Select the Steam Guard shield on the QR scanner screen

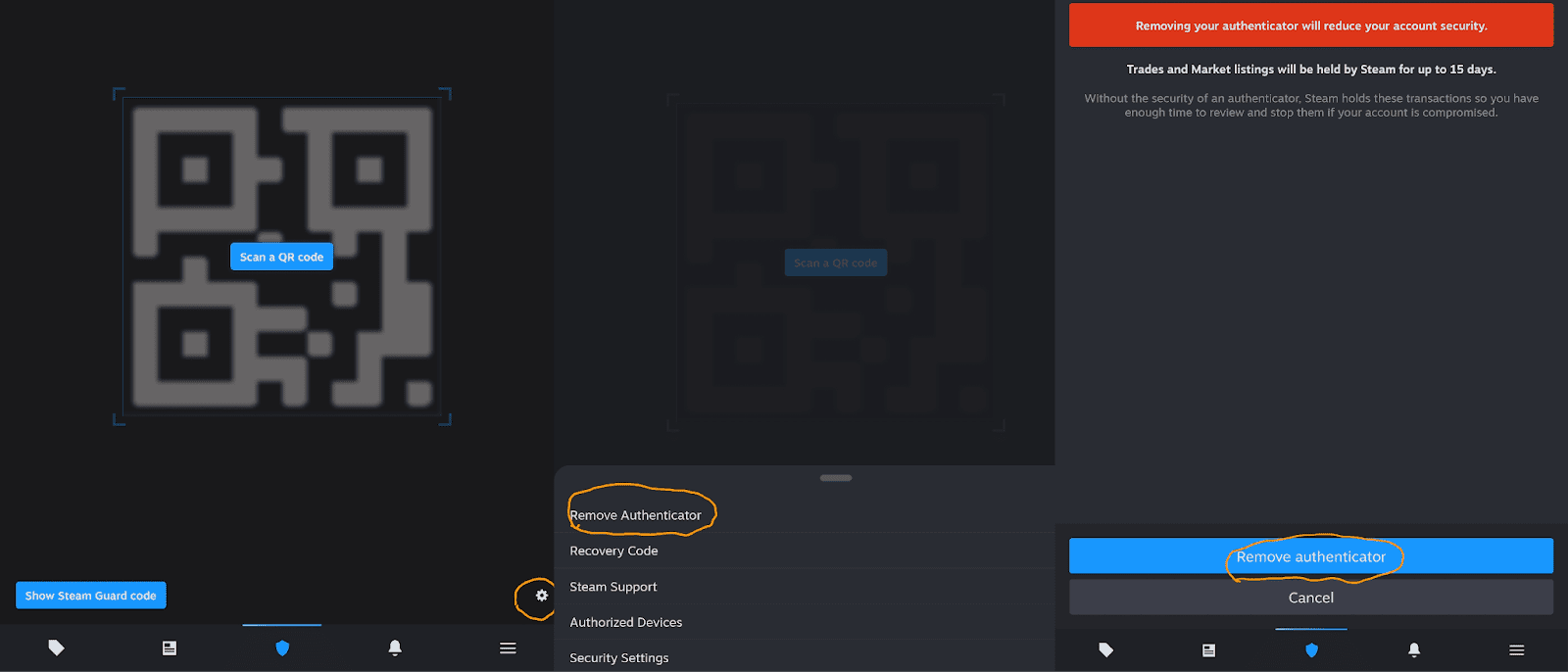(x=282, y=648)
